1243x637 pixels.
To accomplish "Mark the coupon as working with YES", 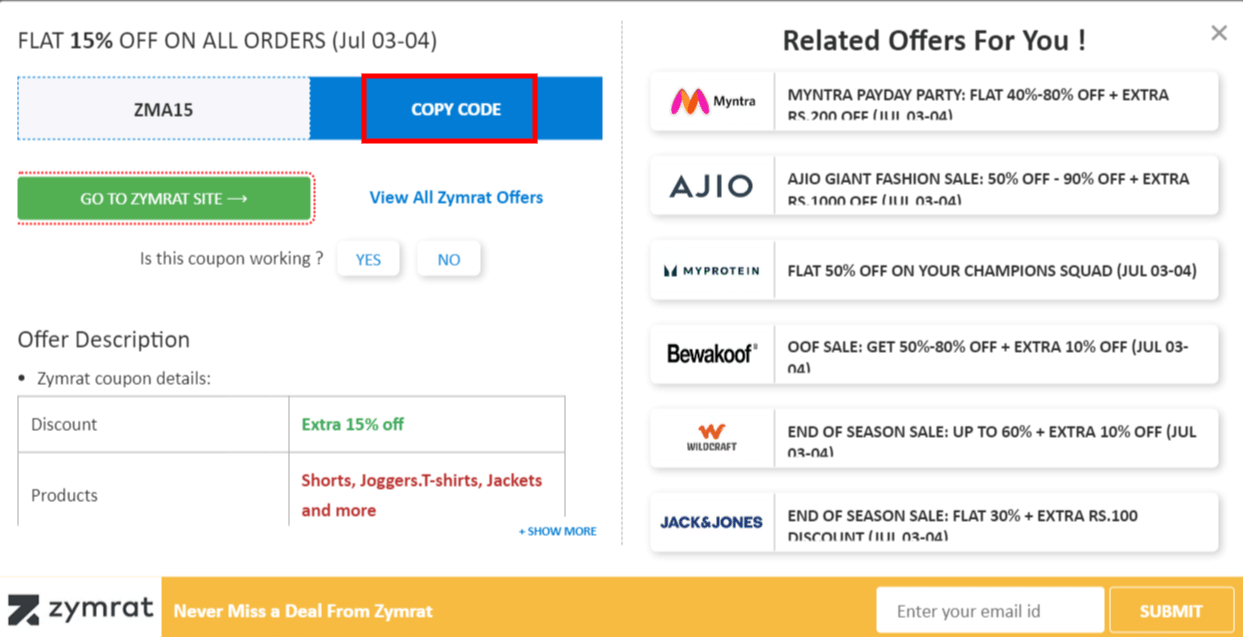I will tap(368, 259).
